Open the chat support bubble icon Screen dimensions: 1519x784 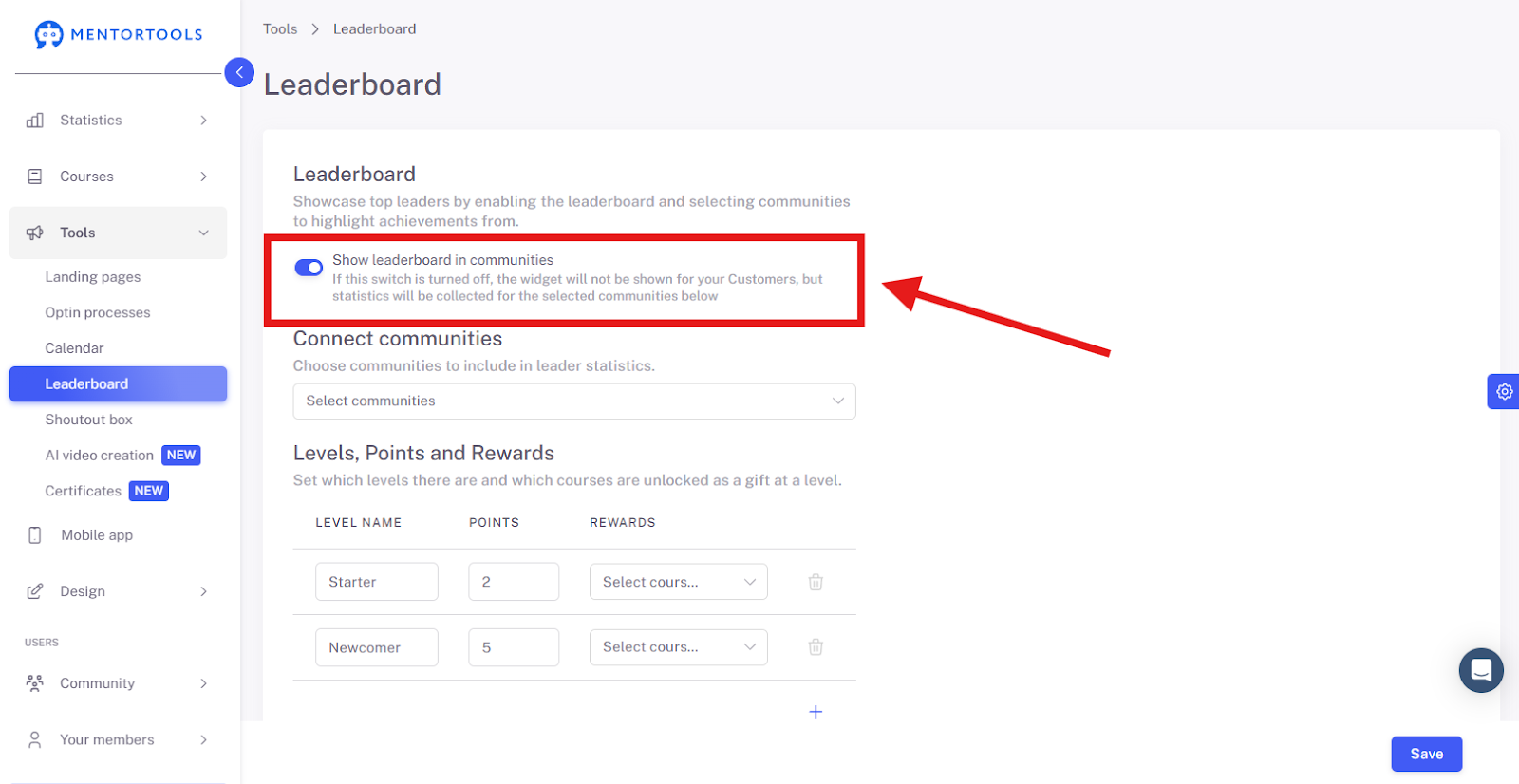point(1481,670)
